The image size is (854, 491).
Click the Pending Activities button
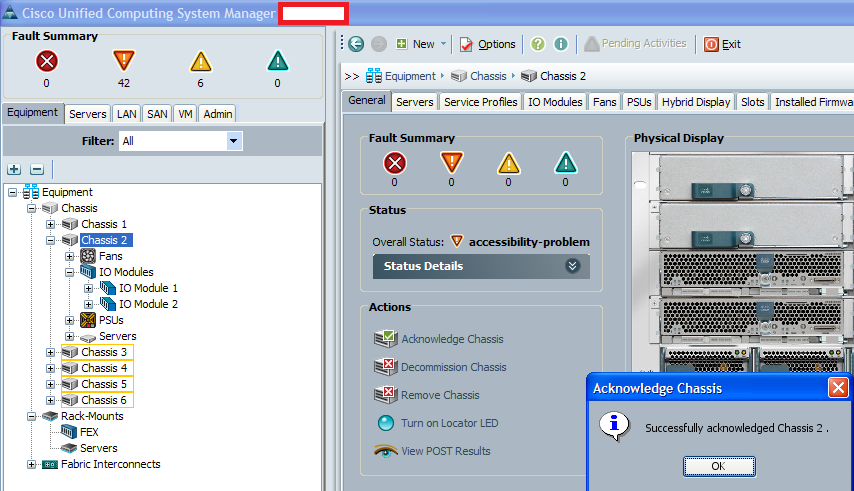[x=635, y=44]
